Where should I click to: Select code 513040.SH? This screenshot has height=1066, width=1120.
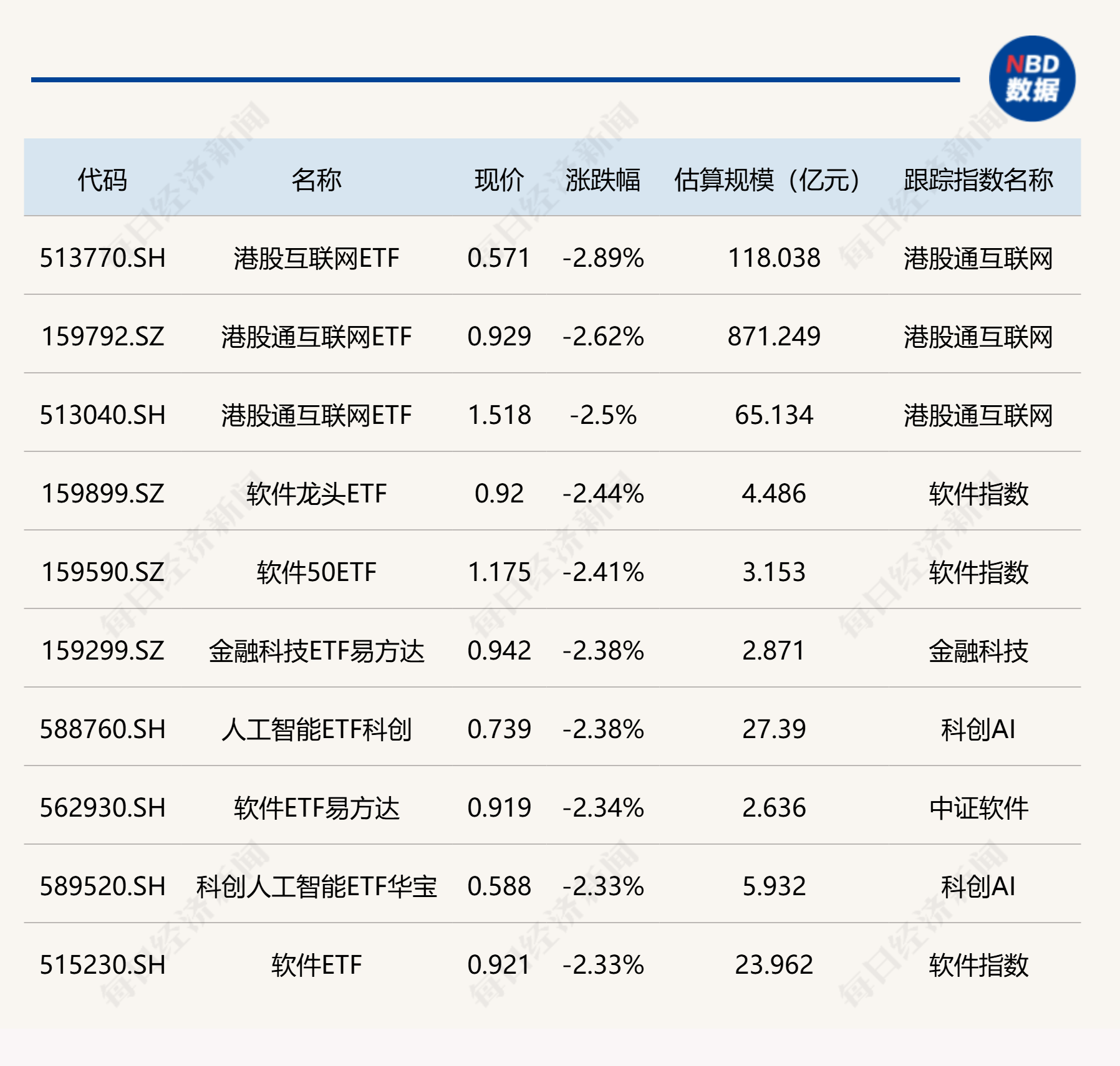pyautogui.click(x=103, y=415)
